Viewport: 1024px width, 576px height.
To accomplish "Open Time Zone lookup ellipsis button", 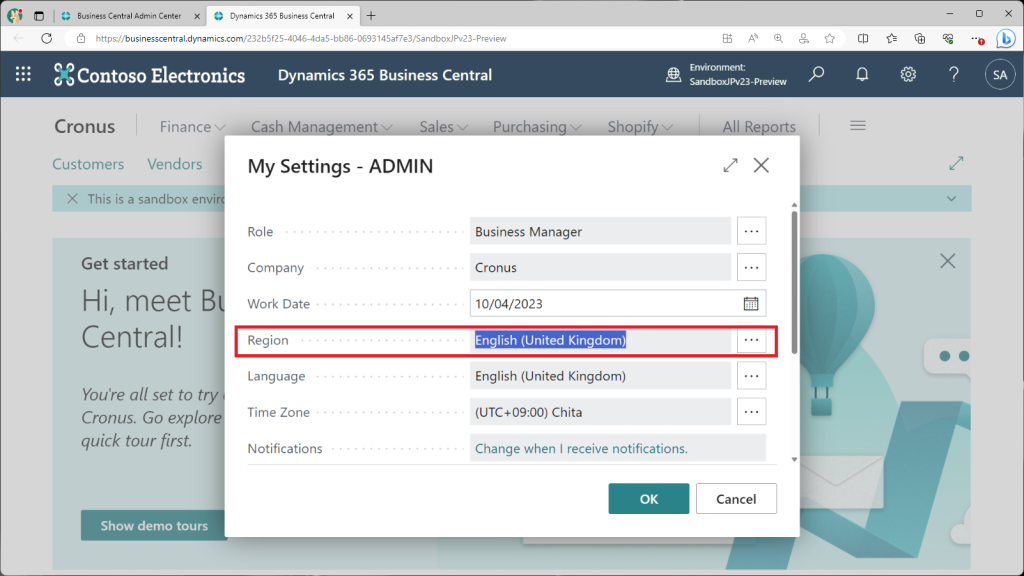I will [x=752, y=411].
